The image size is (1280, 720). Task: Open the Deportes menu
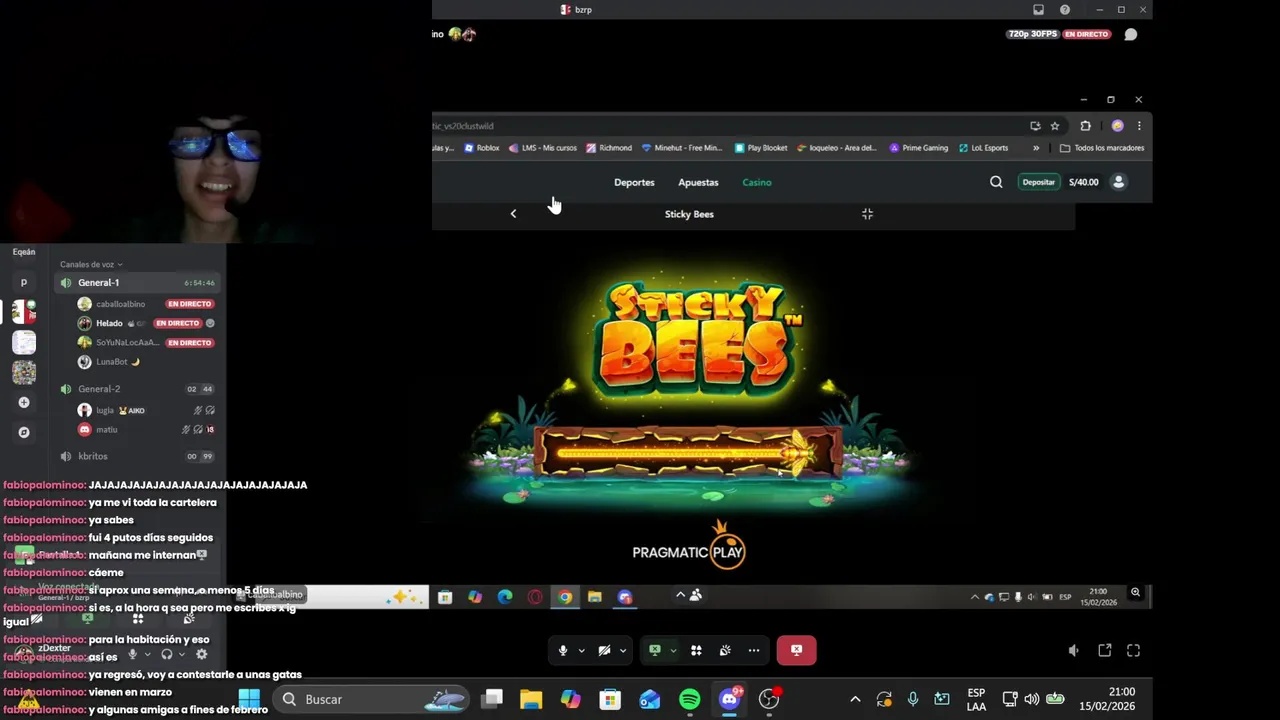(634, 182)
